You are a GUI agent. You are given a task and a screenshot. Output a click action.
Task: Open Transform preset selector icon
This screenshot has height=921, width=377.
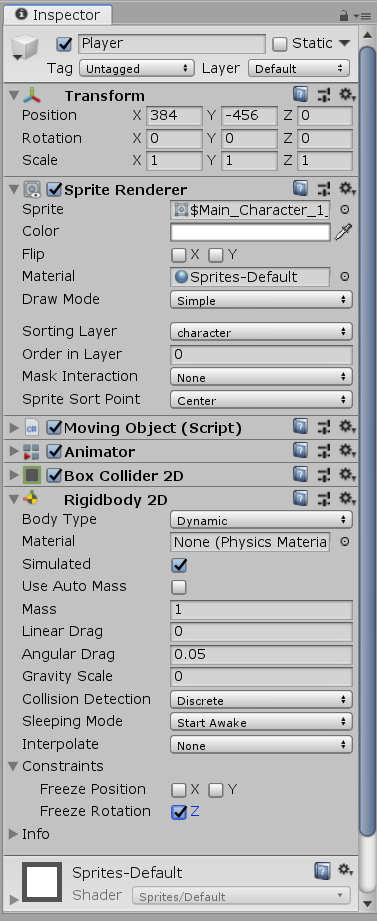point(324,95)
